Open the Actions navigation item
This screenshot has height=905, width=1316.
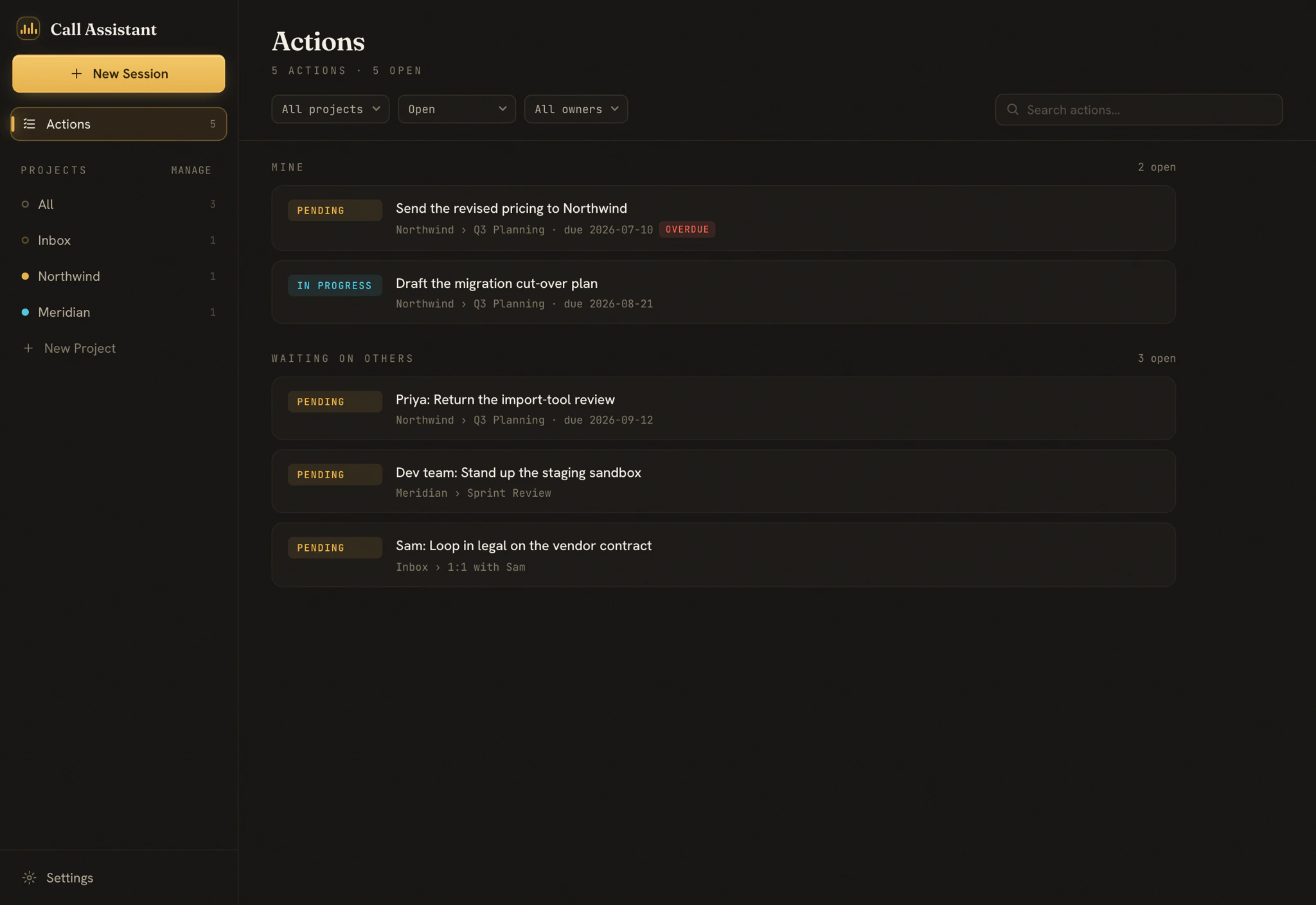tap(119, 124)
